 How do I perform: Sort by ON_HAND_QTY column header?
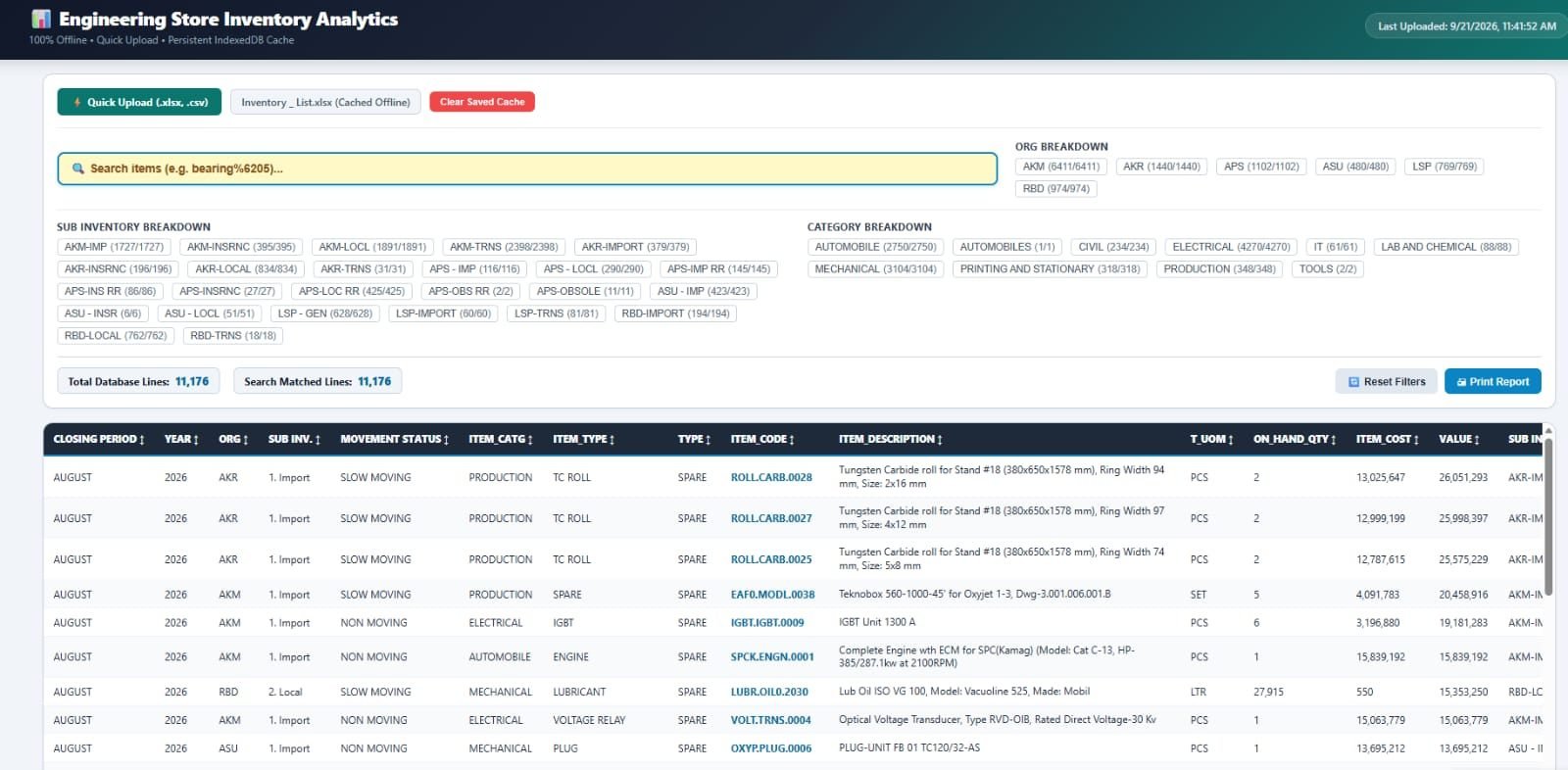(x=1294, y=439)
